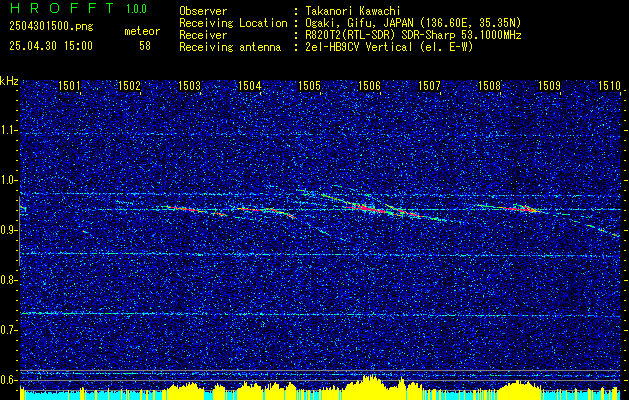629x400 pixels.
Task: Click the large yellow power peak below 1506
Action: pos(369,387)
